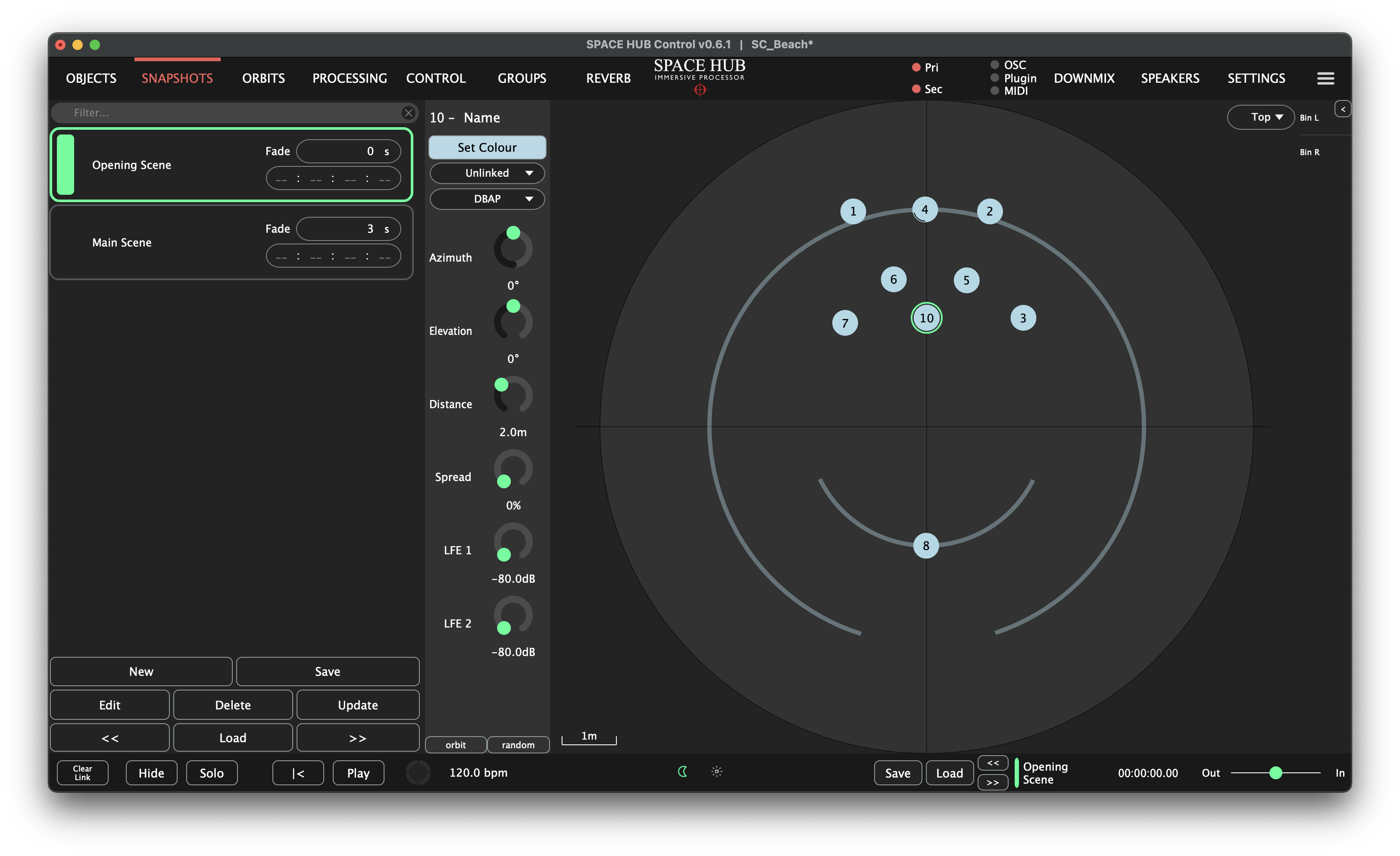Screen dimensions: 1400x856
Task: Collapse the side panel arrow icon
Action: 1343,109
